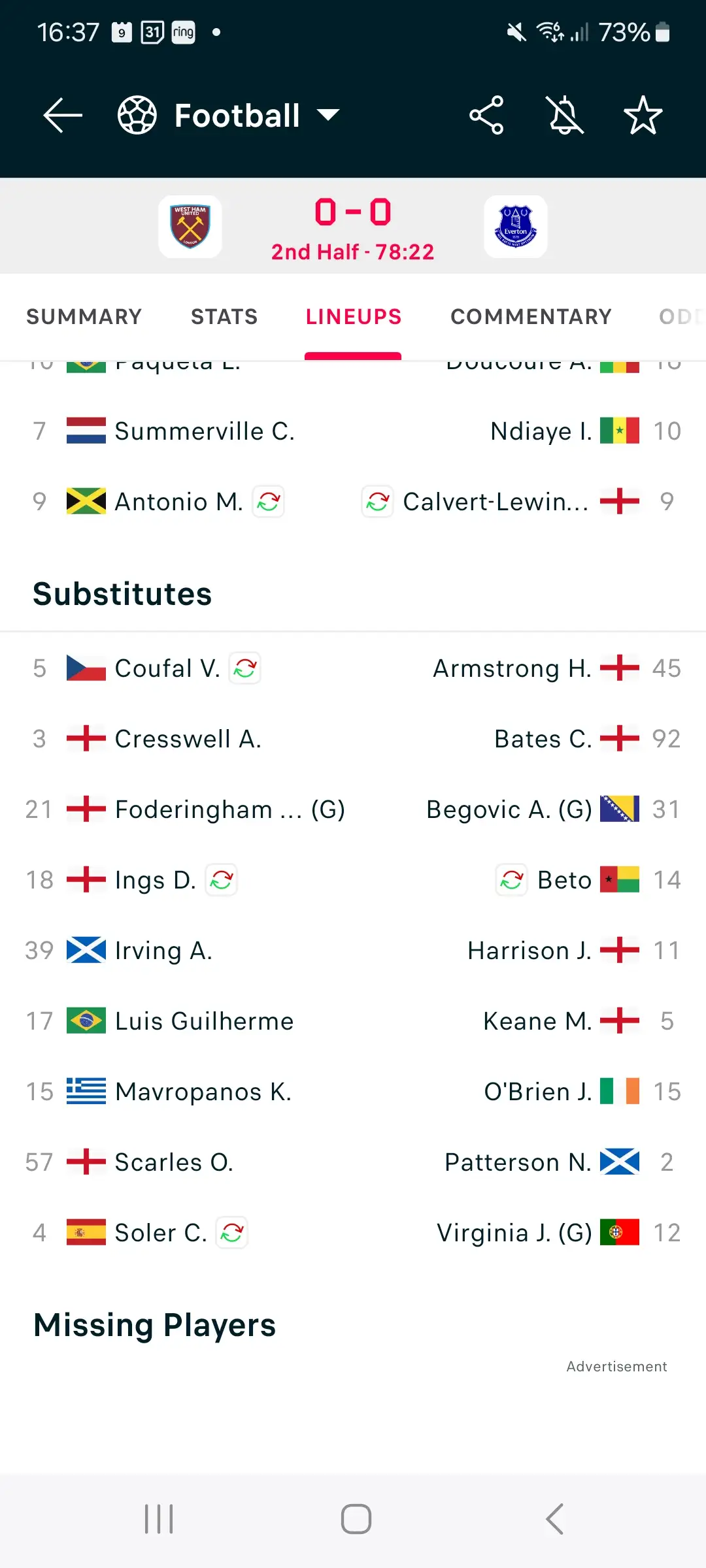The image size is (706, 1568).
Task: Tap the Everton club crest
Action: [x=516, y=227]
